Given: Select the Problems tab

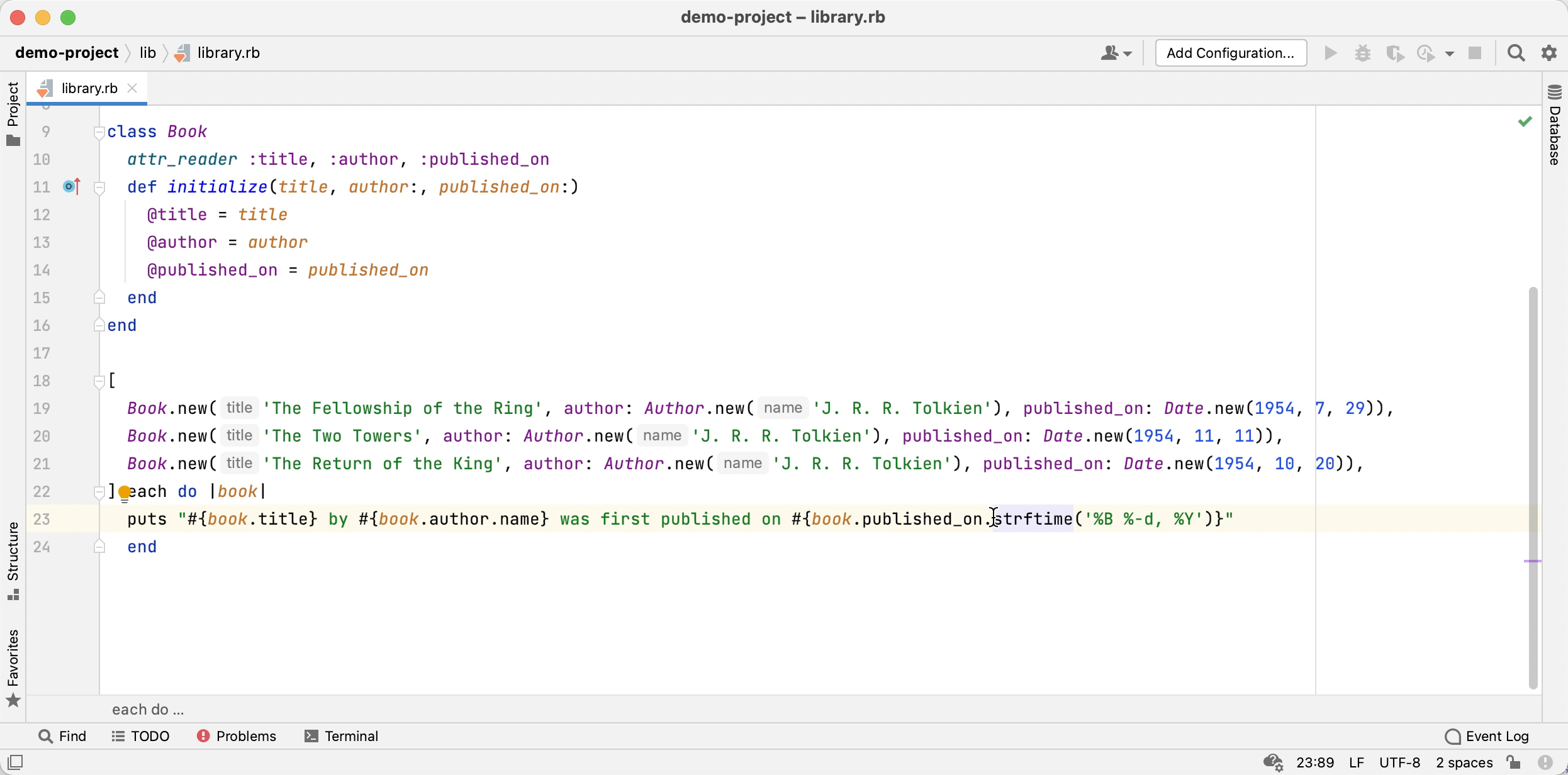Looking at the screenshot, I should coord(237,737).
